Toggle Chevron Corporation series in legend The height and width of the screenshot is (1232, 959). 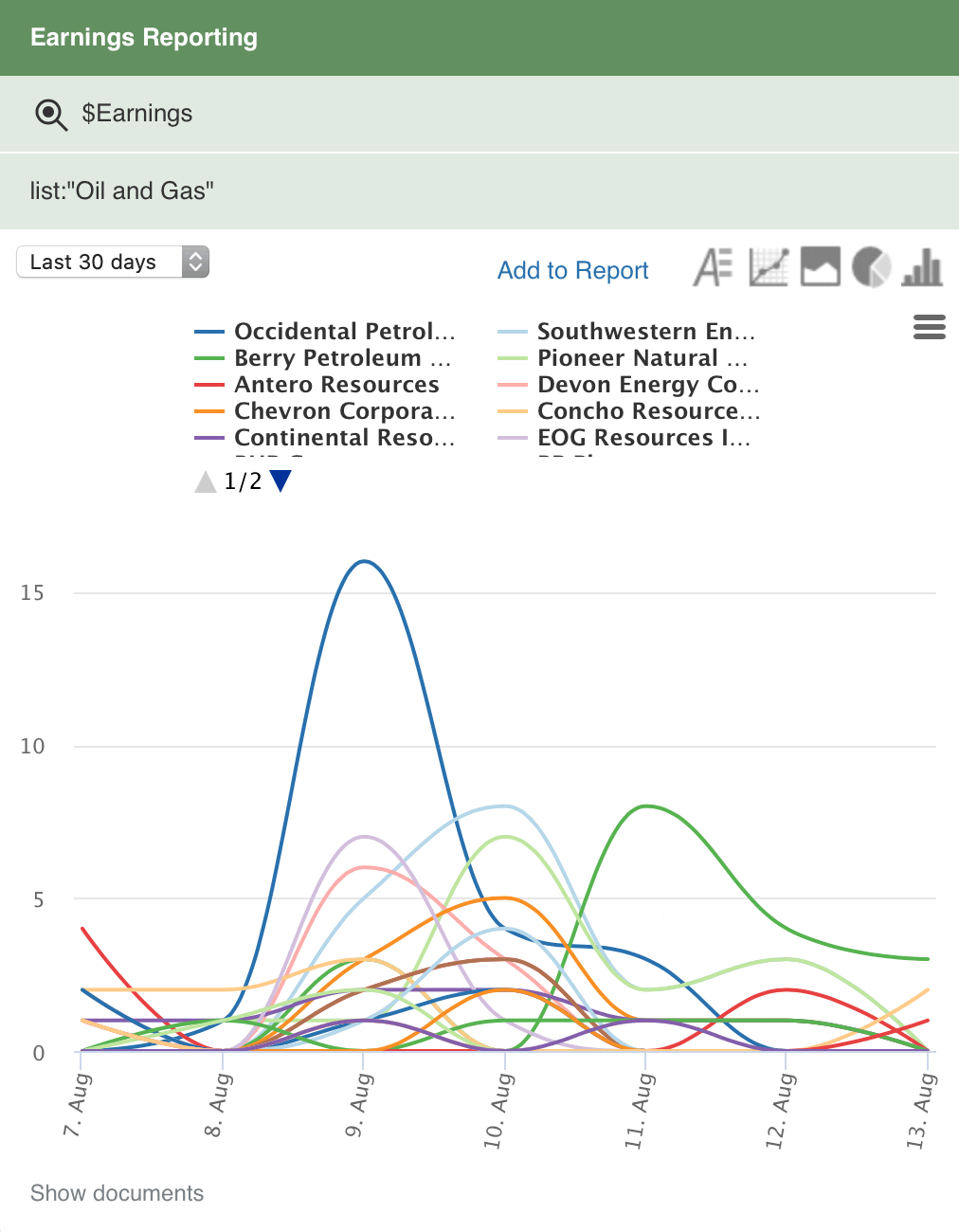[x=325, y=411]
